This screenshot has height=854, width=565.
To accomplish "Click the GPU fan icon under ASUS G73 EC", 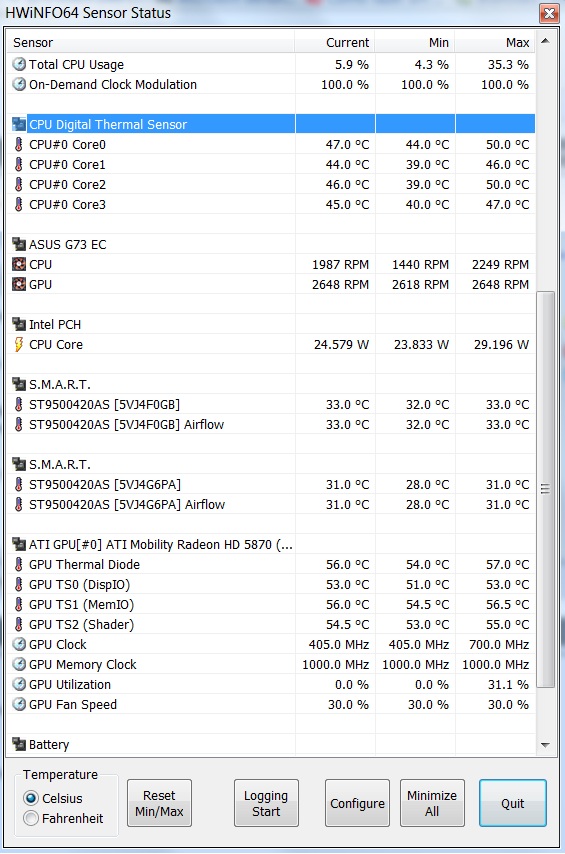I will tap(19, 284).
